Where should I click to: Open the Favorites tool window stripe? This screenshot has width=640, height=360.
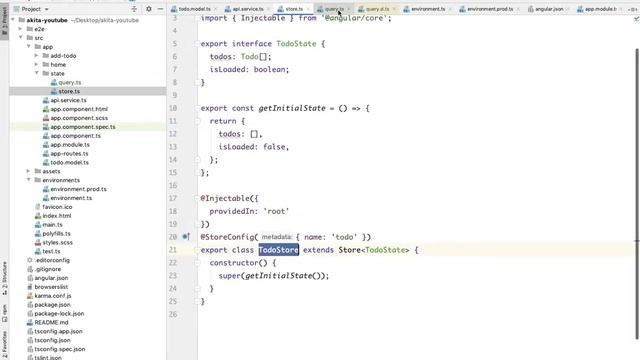[4, 345]
